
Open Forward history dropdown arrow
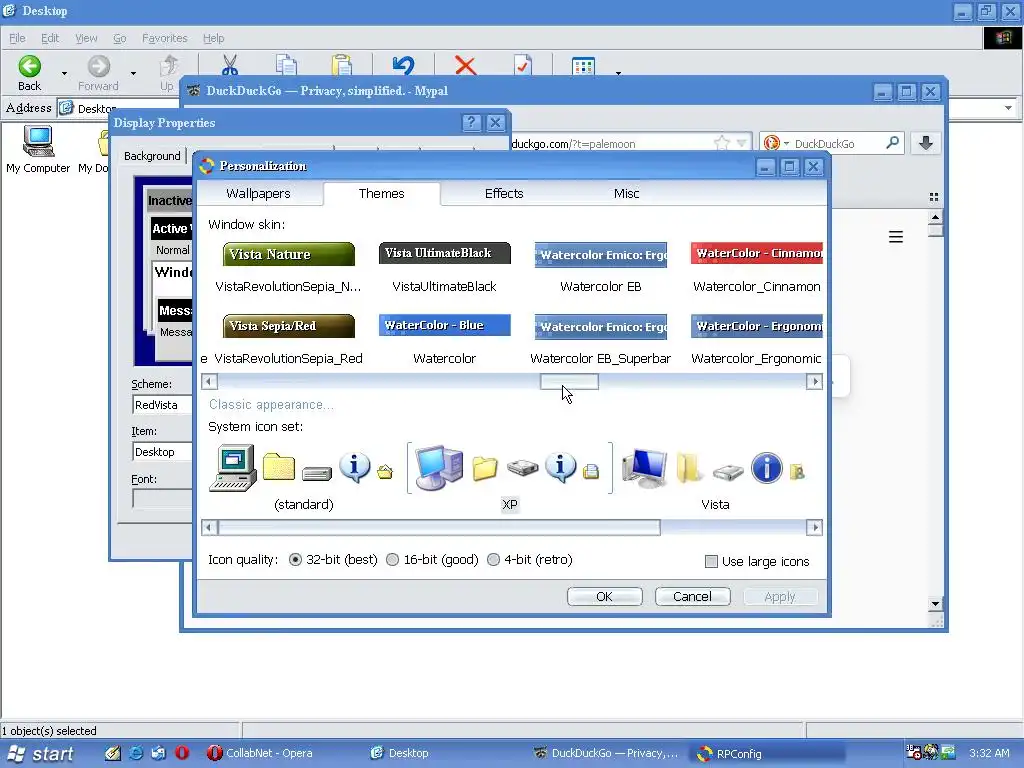point(133,73)
